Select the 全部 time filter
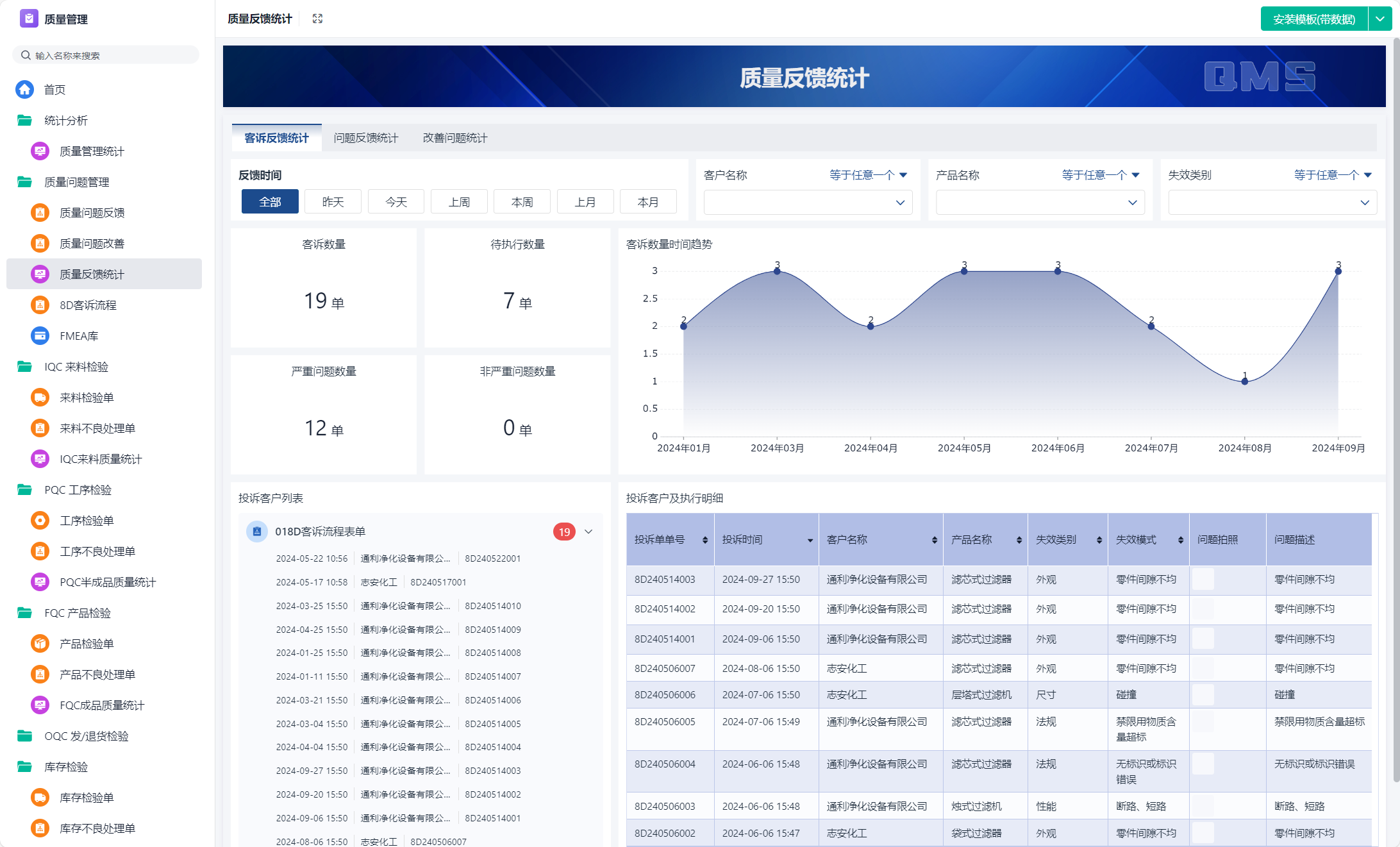The image size is (1400, 847). [x=270, y=201]
